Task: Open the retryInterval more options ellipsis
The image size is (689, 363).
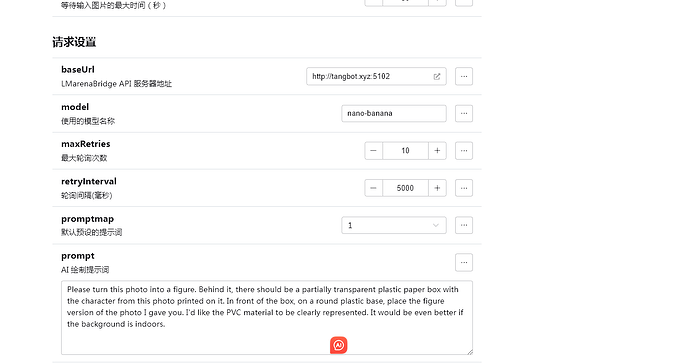Action: pyautogui.click(x=464, y=188)
